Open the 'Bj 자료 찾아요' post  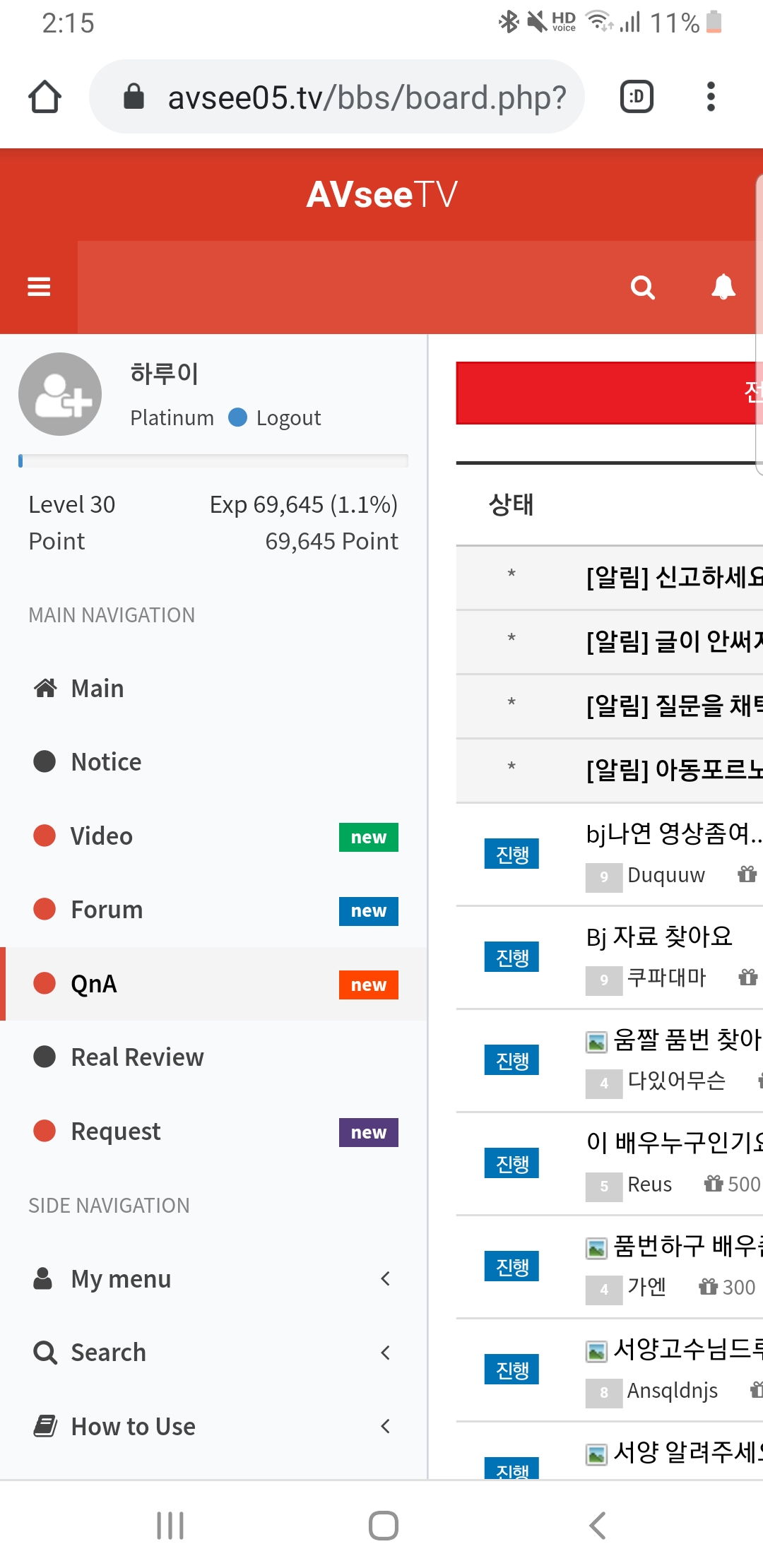659,937
